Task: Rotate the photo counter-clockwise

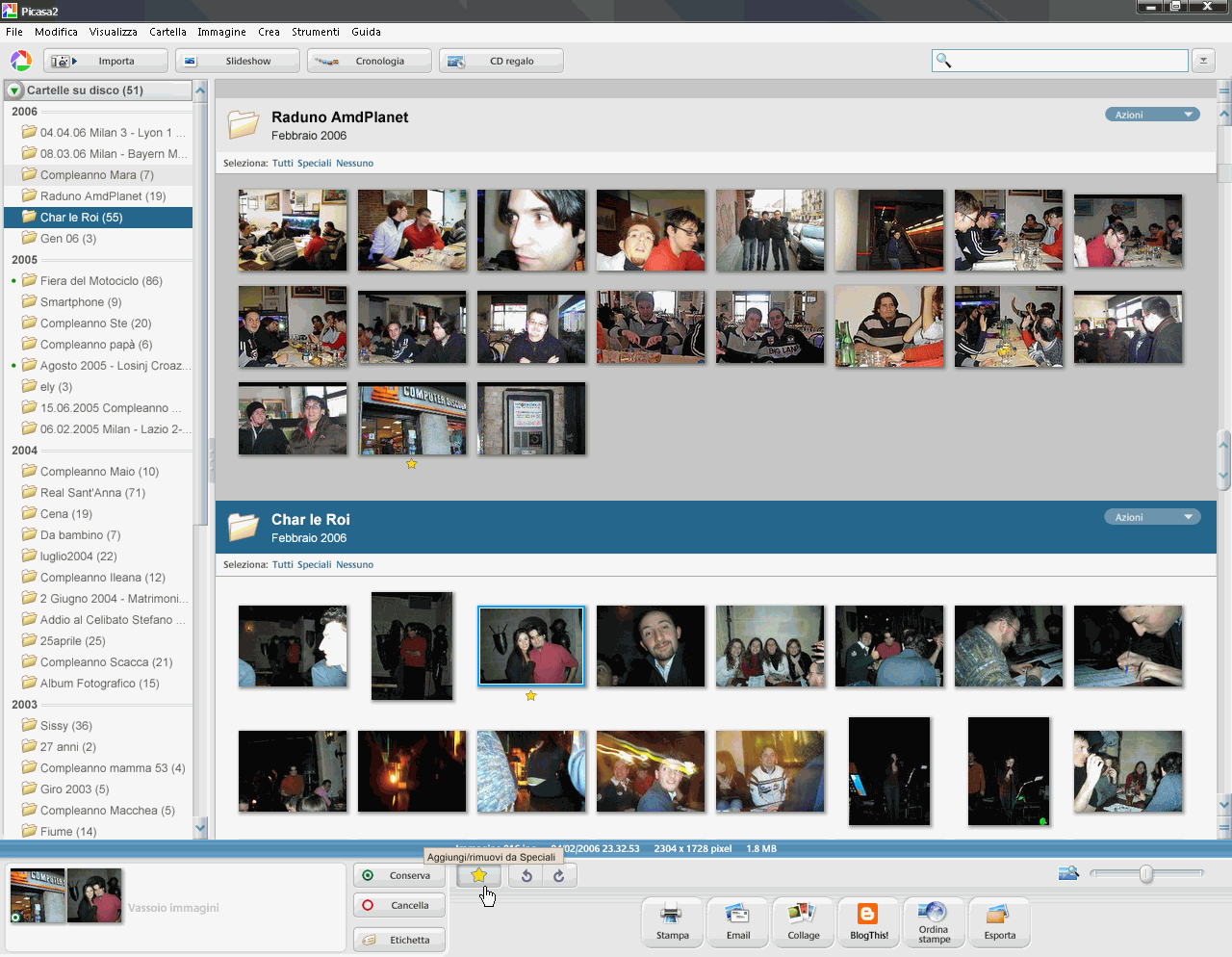Action: [526, 875]
